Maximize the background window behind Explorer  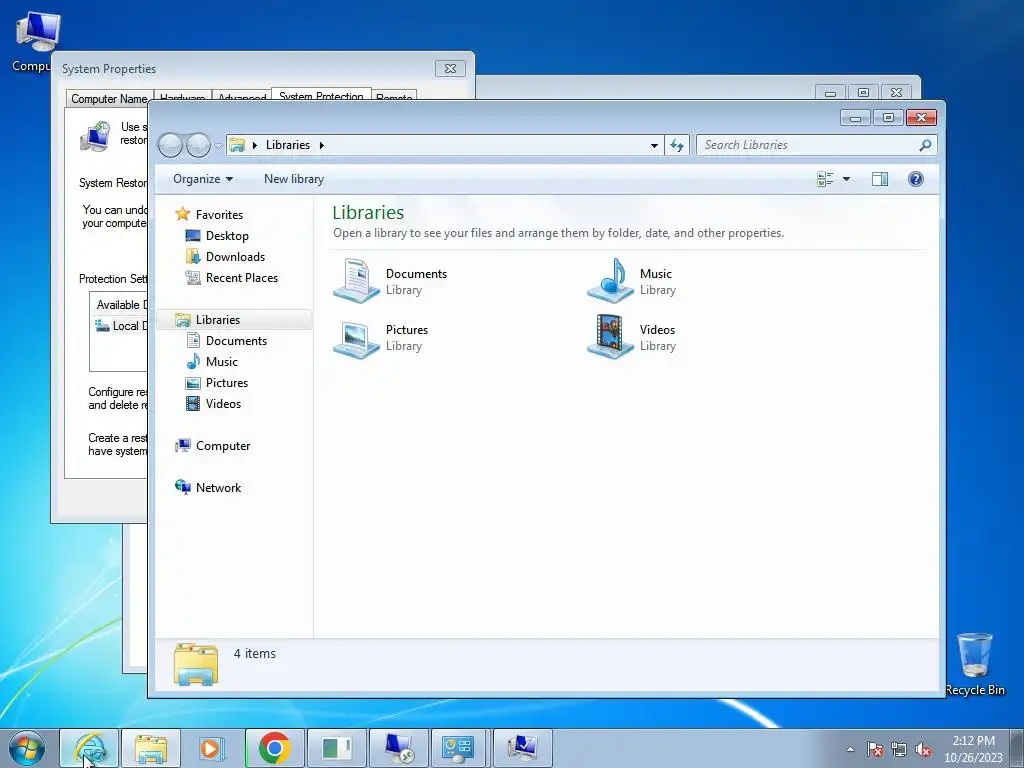[863, 93]
